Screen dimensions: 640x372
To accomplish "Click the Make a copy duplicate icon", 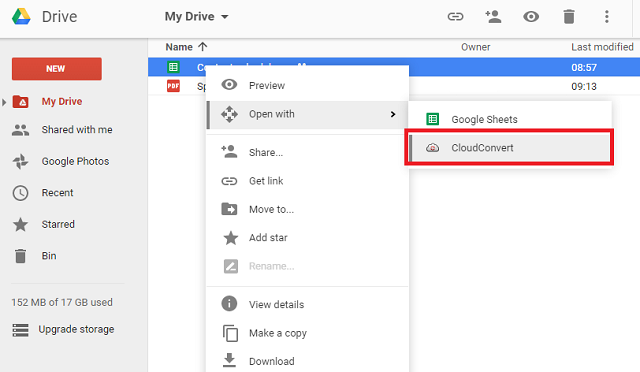I will click(x=230, y=333).
